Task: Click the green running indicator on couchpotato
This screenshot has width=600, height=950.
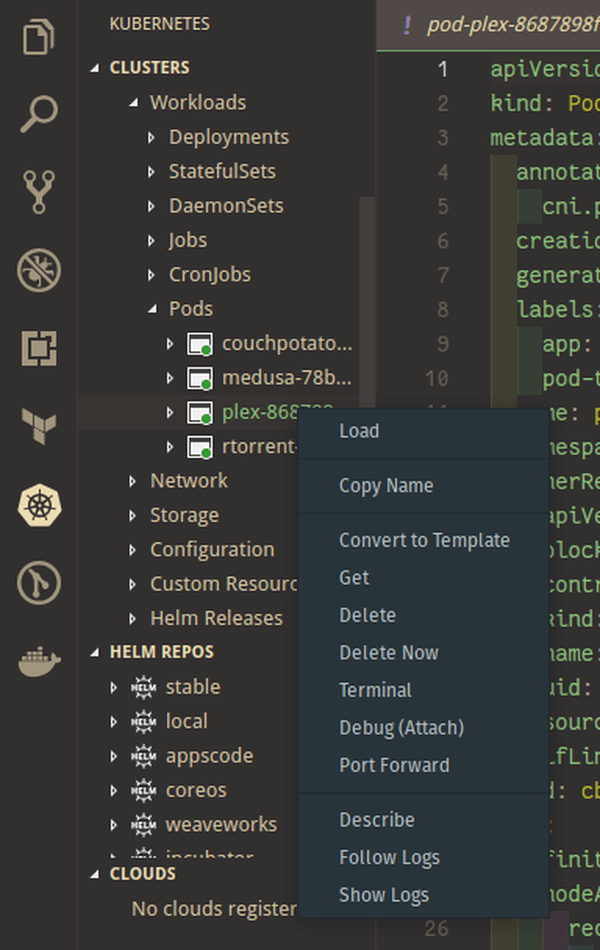Action: [204, 352]
